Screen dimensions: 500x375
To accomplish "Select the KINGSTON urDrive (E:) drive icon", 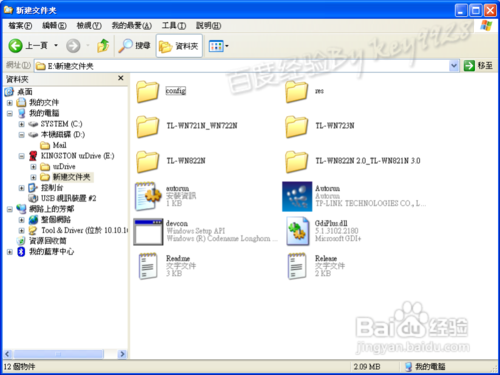I will 33,156.
